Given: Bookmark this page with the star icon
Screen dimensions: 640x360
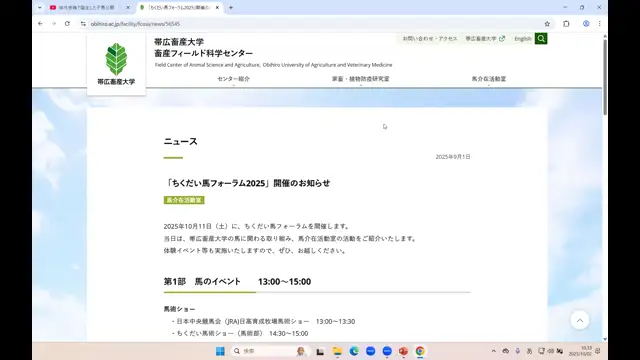Looking at the screenshot, I should pos(547,24).
